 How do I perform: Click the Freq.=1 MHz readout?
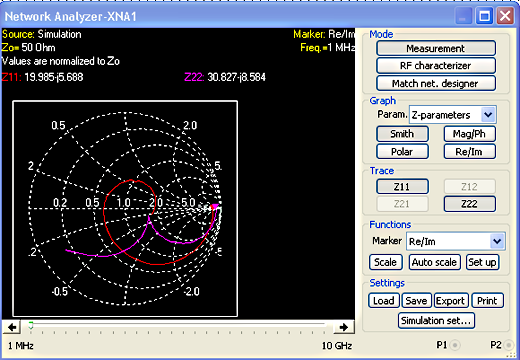point(327,48)
